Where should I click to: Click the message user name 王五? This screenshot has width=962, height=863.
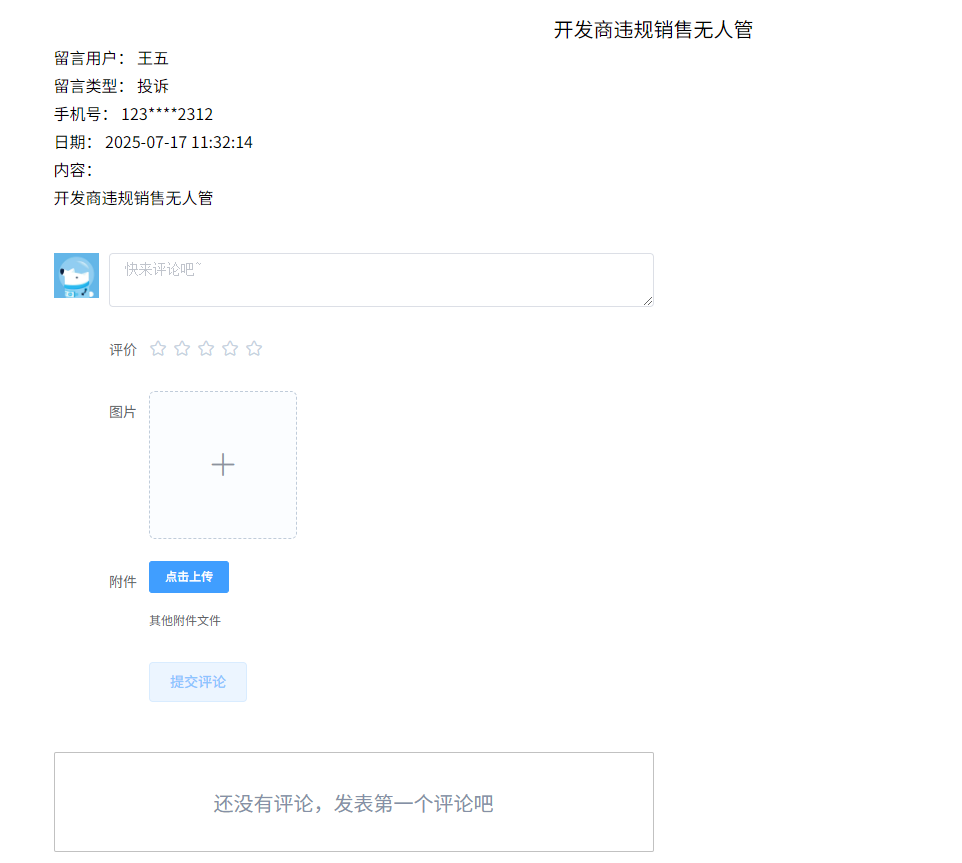coord(153,58)
